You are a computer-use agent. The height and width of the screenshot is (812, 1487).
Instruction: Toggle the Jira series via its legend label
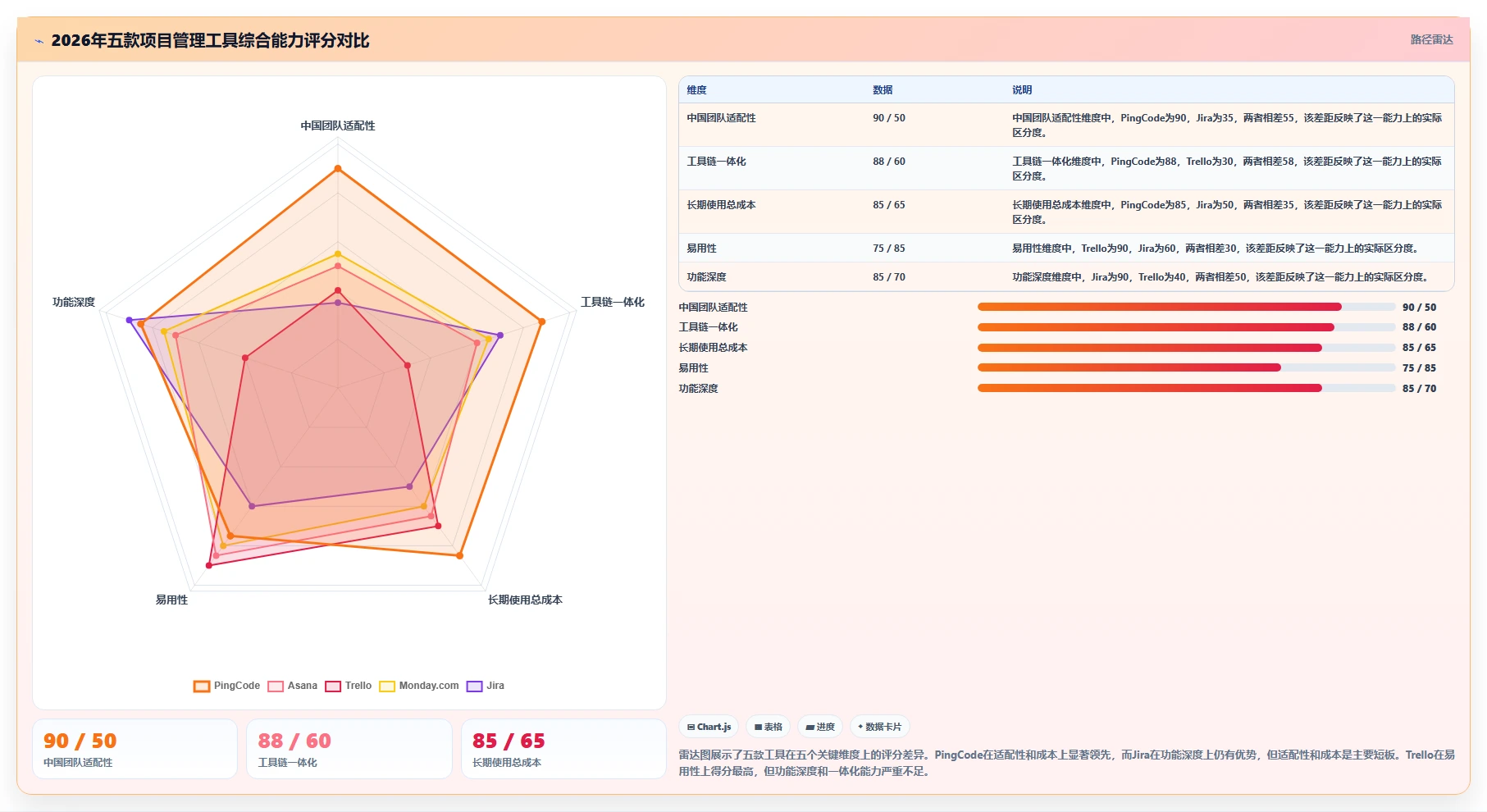pos(495,686)
